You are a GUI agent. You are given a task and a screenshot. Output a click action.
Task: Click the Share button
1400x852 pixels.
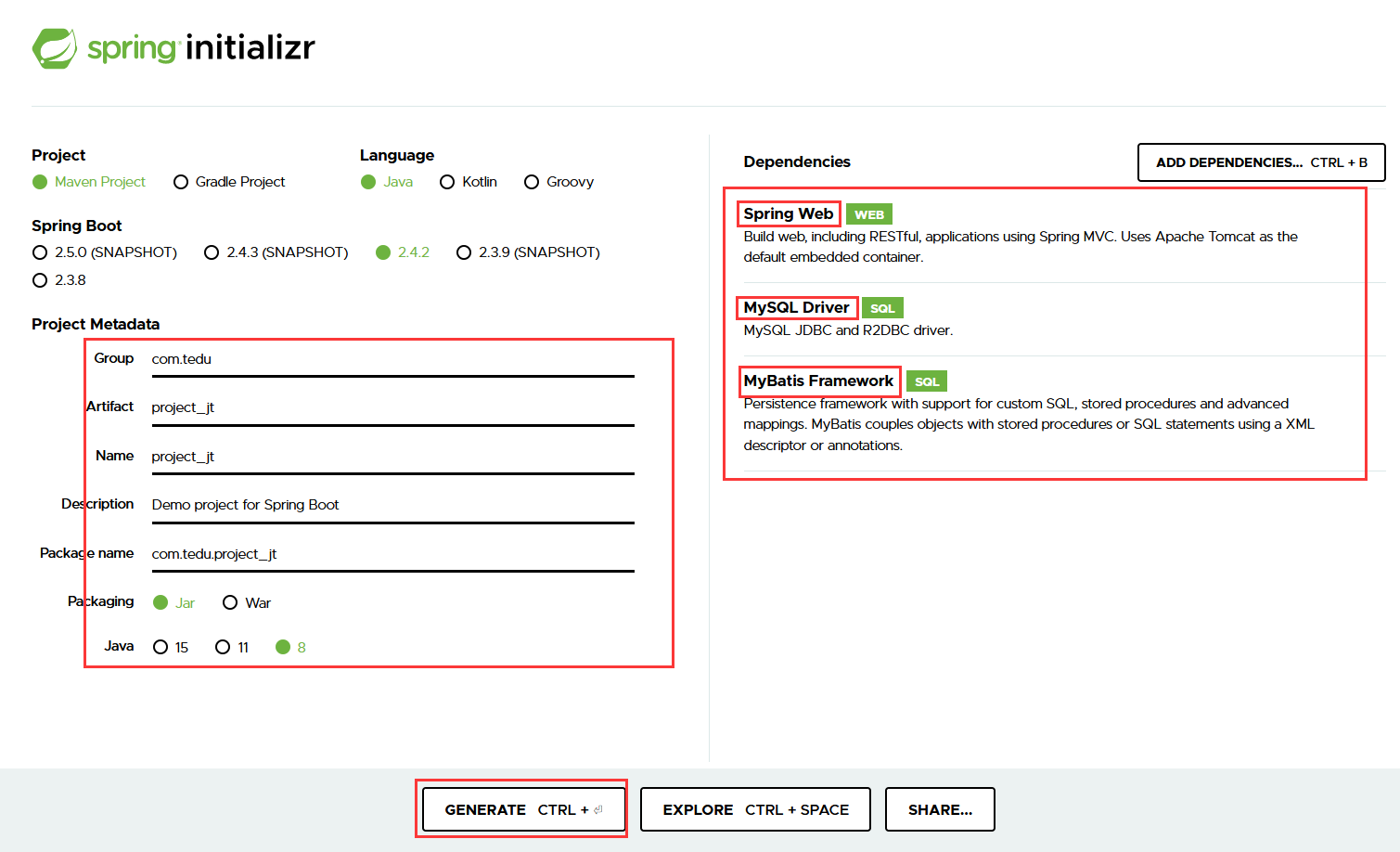(x=940, y=809)
